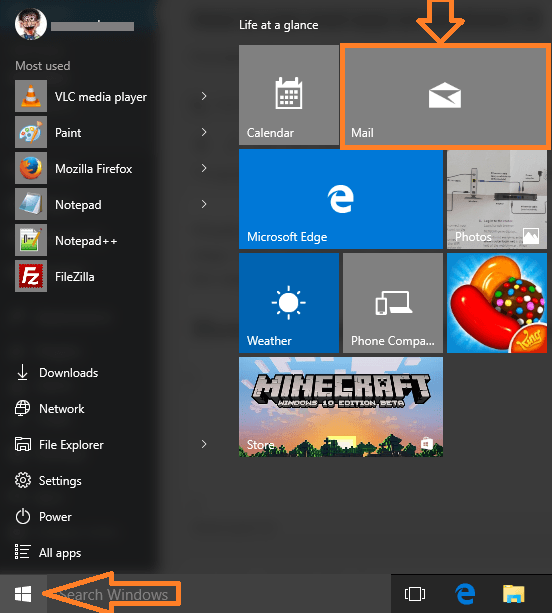Screen dimensions: 552x613
Task: Click the File Explorer folder icon
Action: point(23,445)
